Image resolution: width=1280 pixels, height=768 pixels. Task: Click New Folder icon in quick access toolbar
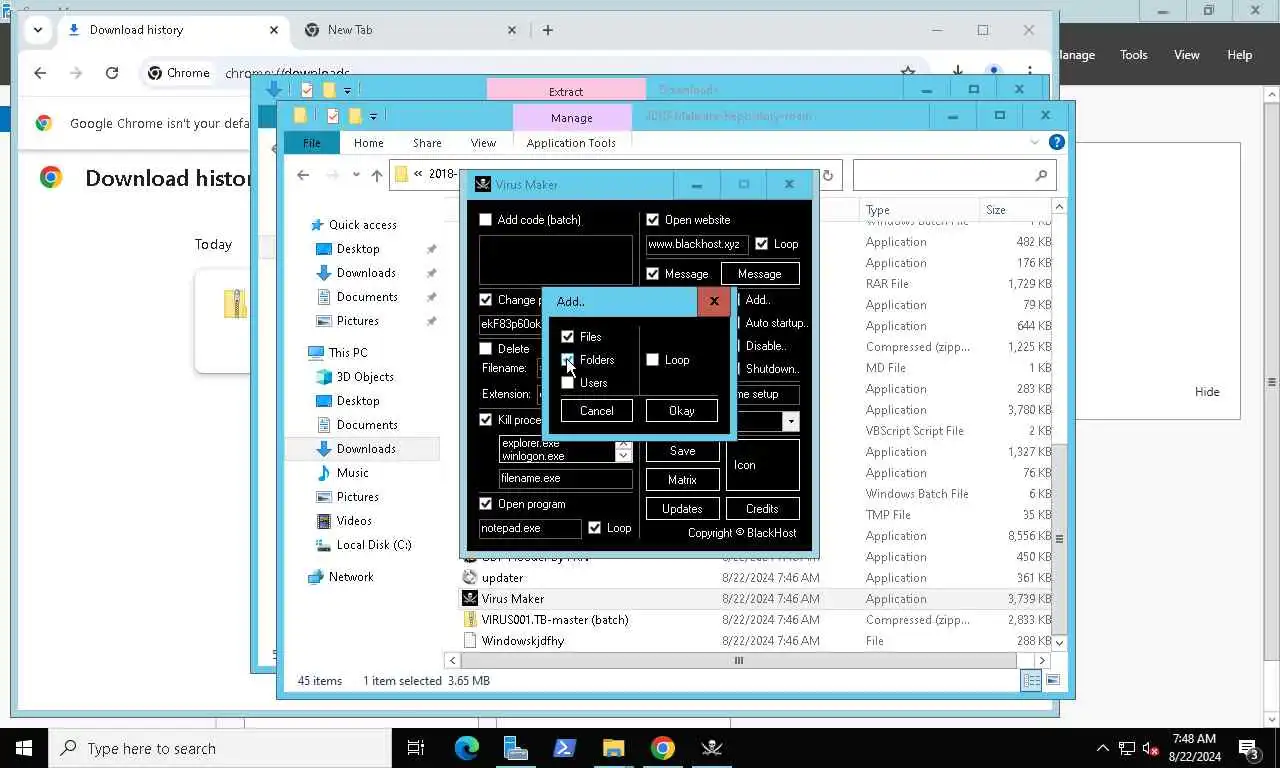click(x=355, y=116)
